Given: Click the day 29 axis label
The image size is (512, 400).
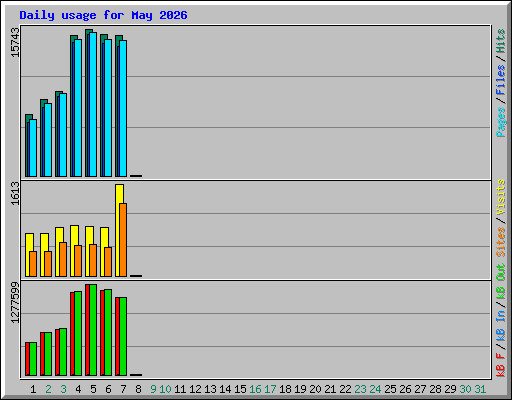Looking at the screenshot, I should point(450,389).
